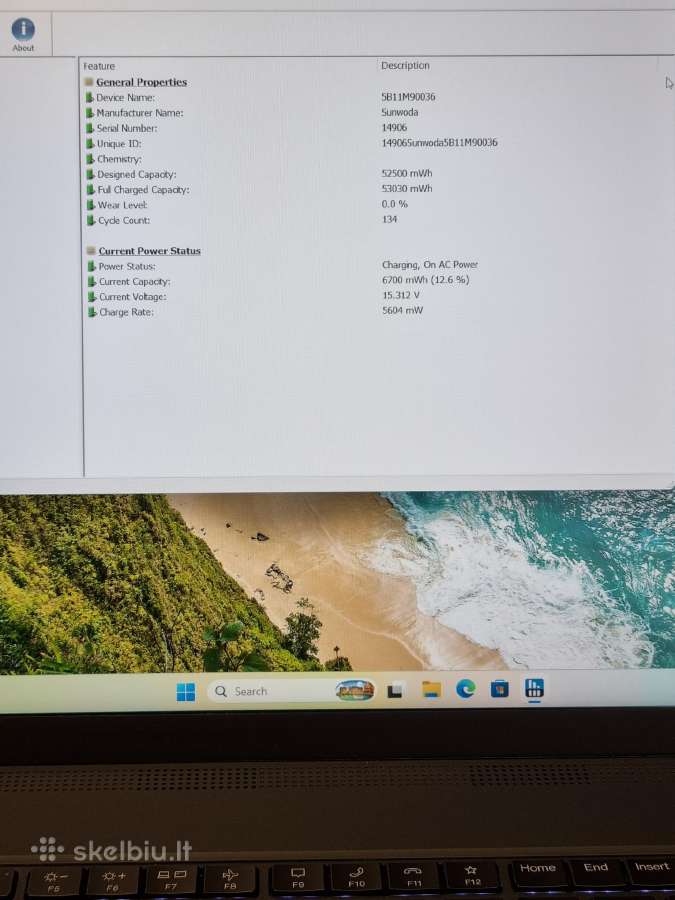Click the 15.312 V voltage value

click(x=401, y=295)
